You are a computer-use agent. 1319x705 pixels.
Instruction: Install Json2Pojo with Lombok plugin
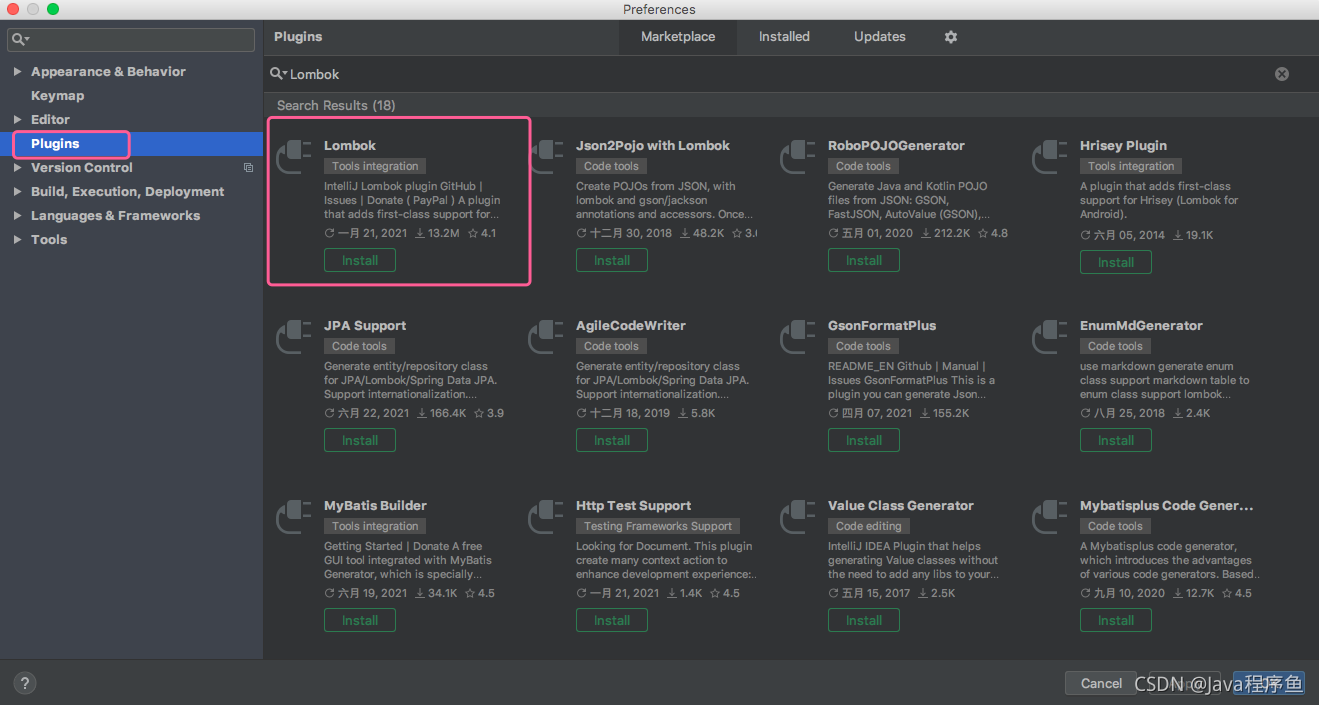(x=612, y=261)
